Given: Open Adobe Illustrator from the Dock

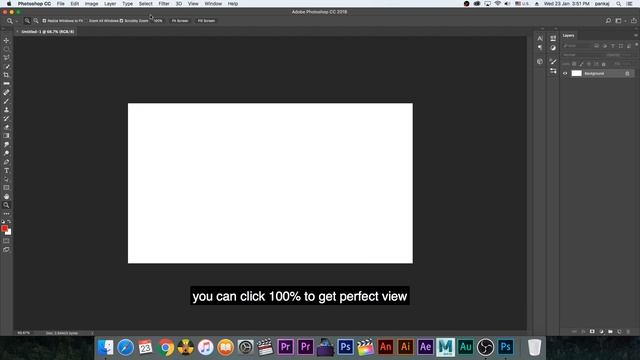Looking at the screenshot, I should (x=405, y=347).
